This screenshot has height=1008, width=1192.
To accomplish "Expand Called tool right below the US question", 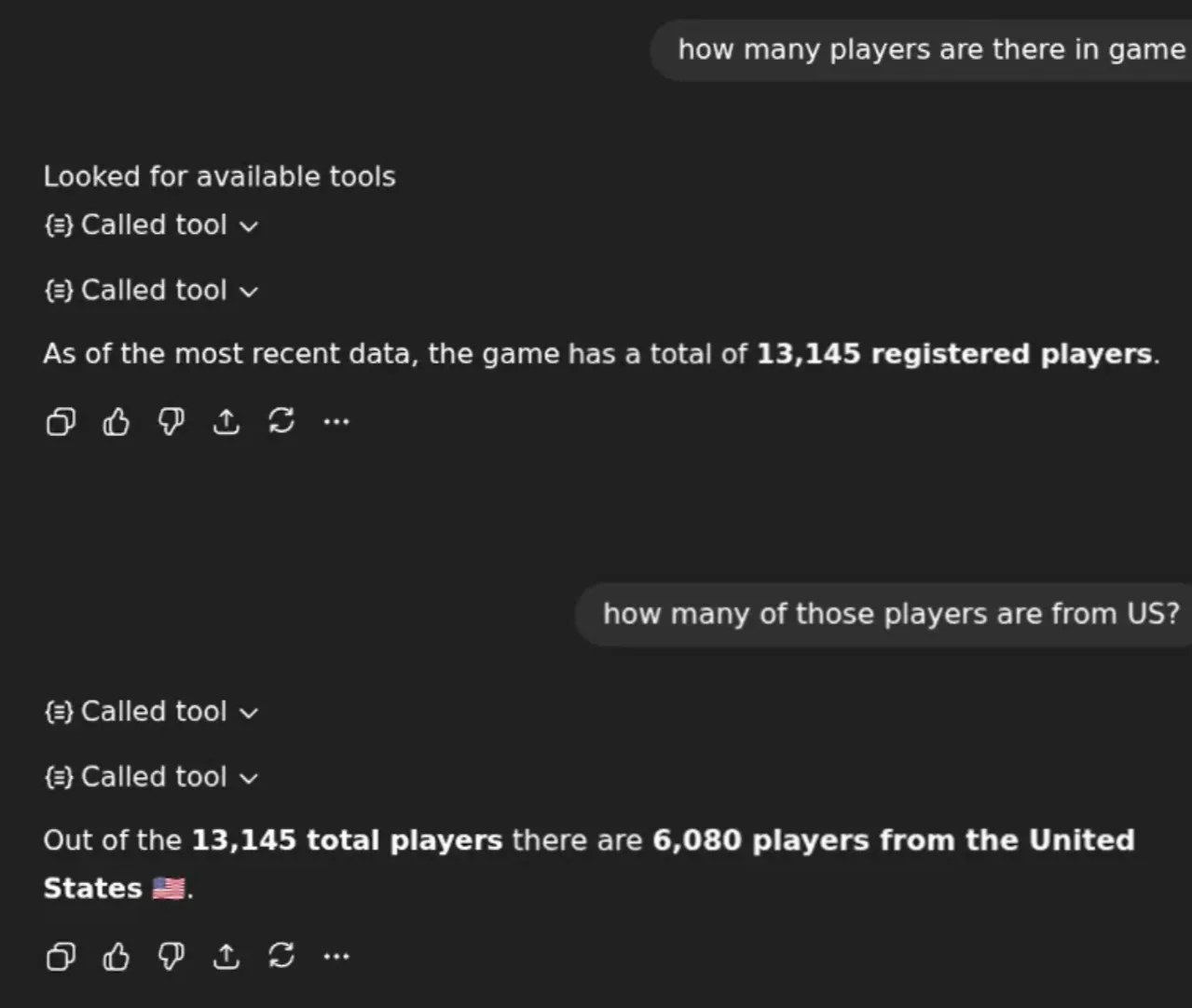I will 152,712.
